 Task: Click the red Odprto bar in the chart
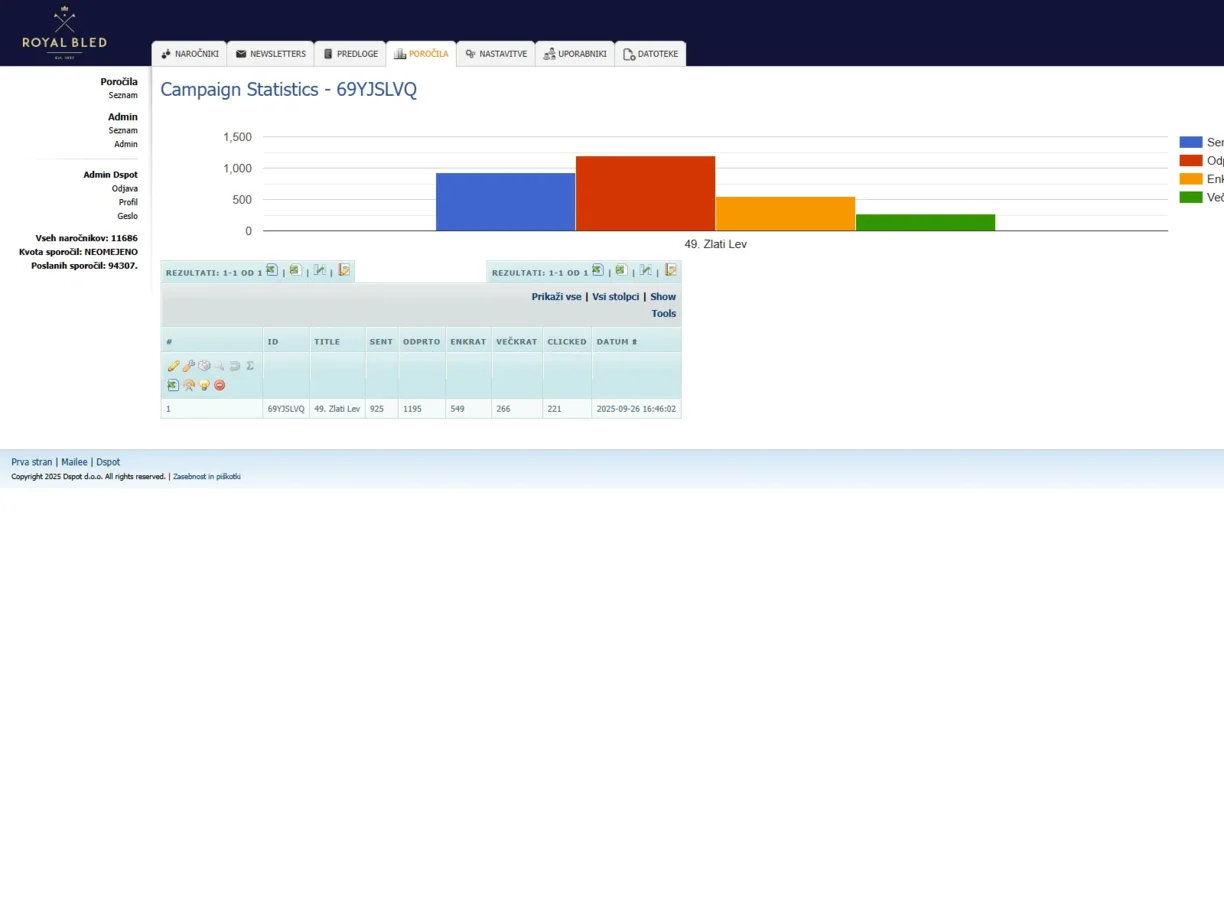[x=645, y=193]
